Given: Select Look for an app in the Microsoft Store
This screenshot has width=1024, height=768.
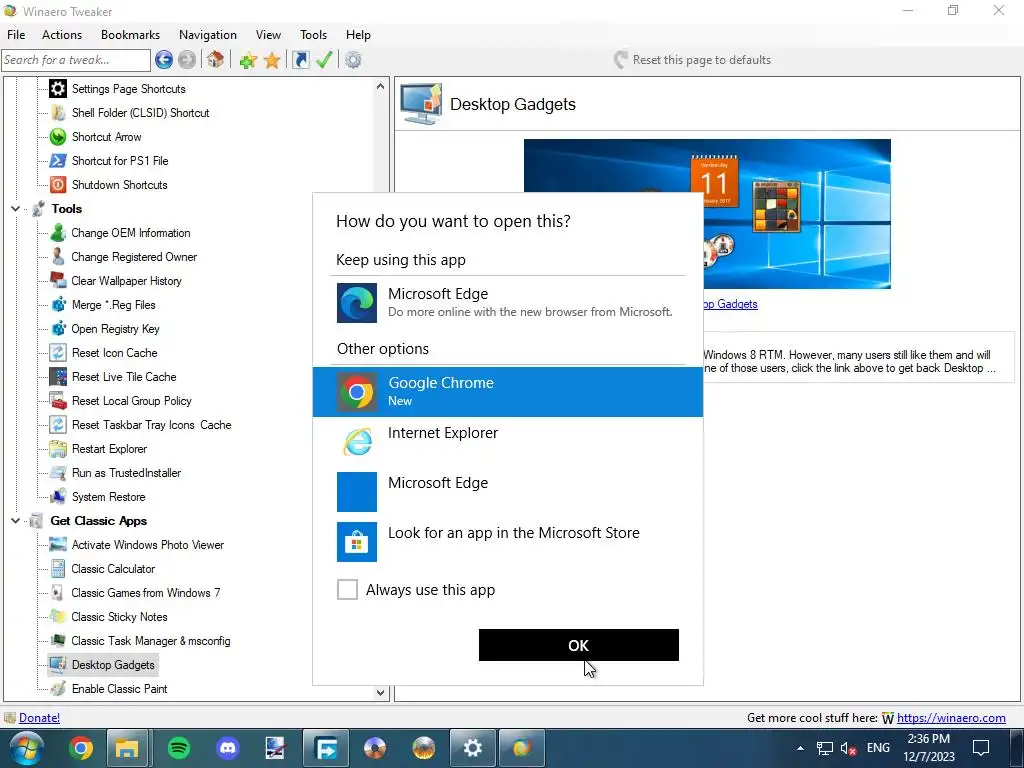Looking at the screenshot, I should point(508,541).
